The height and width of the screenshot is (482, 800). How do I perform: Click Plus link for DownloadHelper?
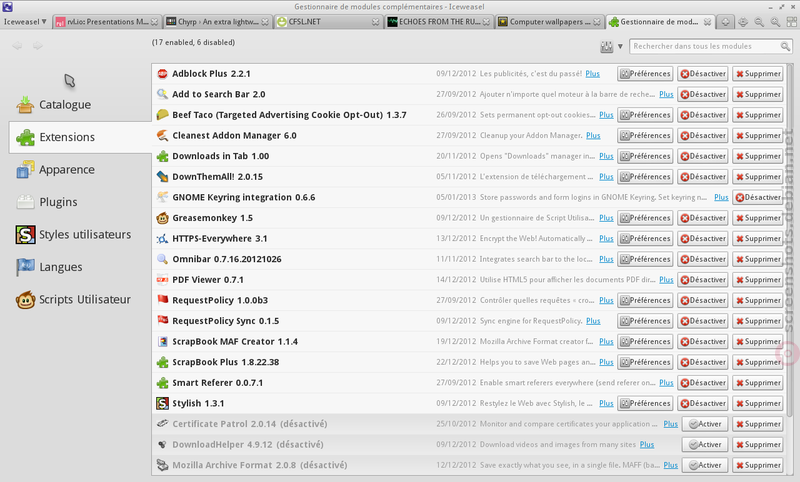pyautogui.click(x=647, y=445)
